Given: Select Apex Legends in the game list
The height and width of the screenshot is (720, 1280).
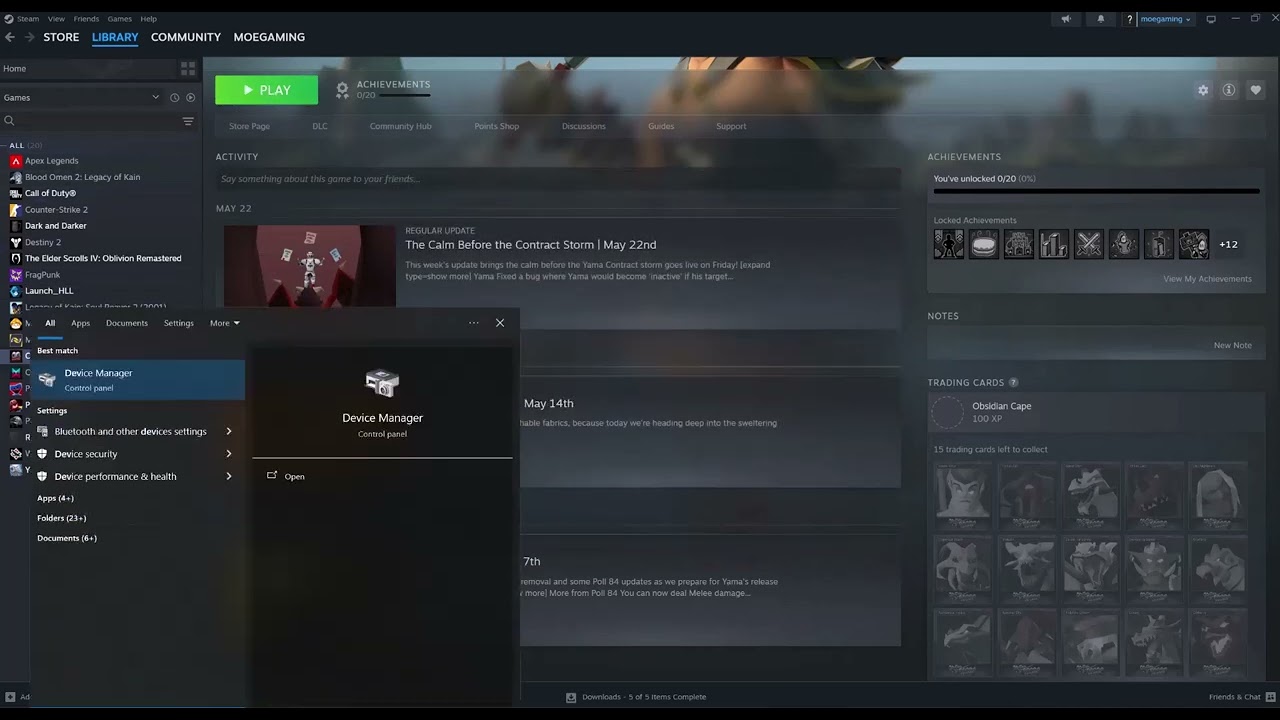Looking at the screenshot, I should [x=51, y=161].
